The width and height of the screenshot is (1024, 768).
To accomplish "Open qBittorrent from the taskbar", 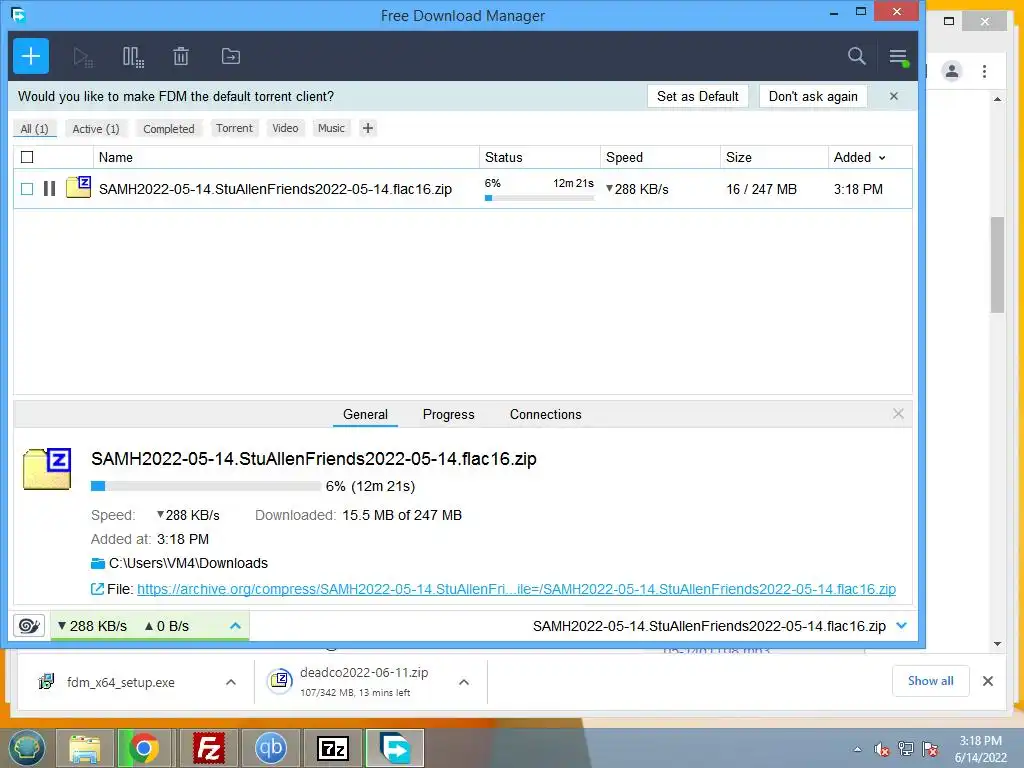I will [x=270, y=748].
